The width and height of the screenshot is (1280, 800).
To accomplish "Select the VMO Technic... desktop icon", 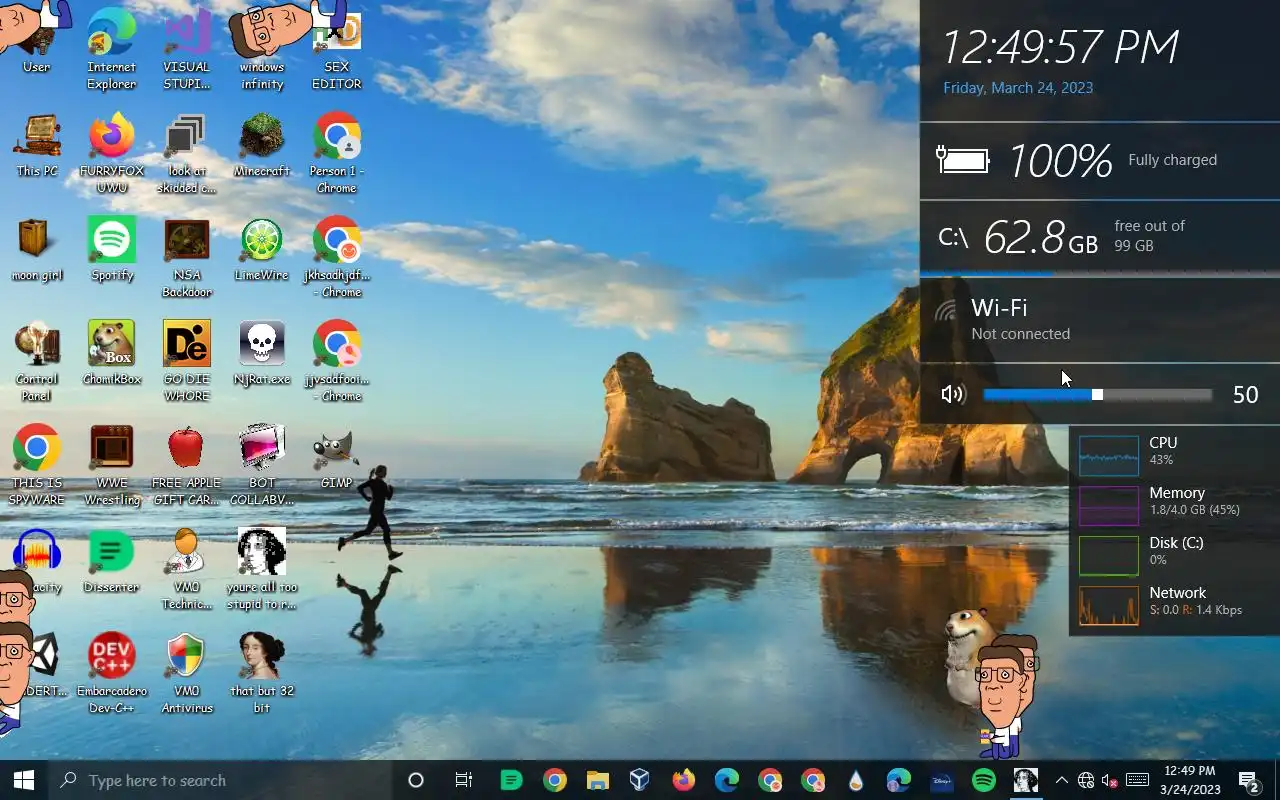I will 187,569.
